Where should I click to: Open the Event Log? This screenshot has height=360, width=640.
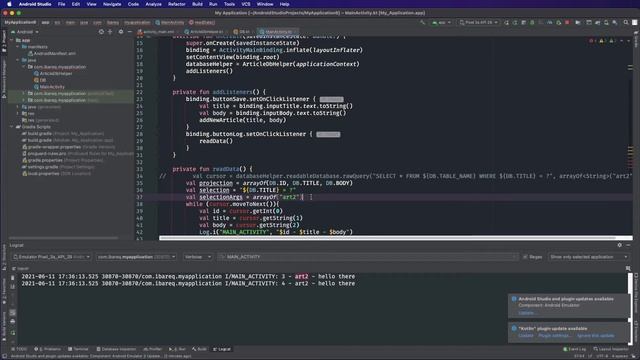pyautogui.click(x=574, y=349)
